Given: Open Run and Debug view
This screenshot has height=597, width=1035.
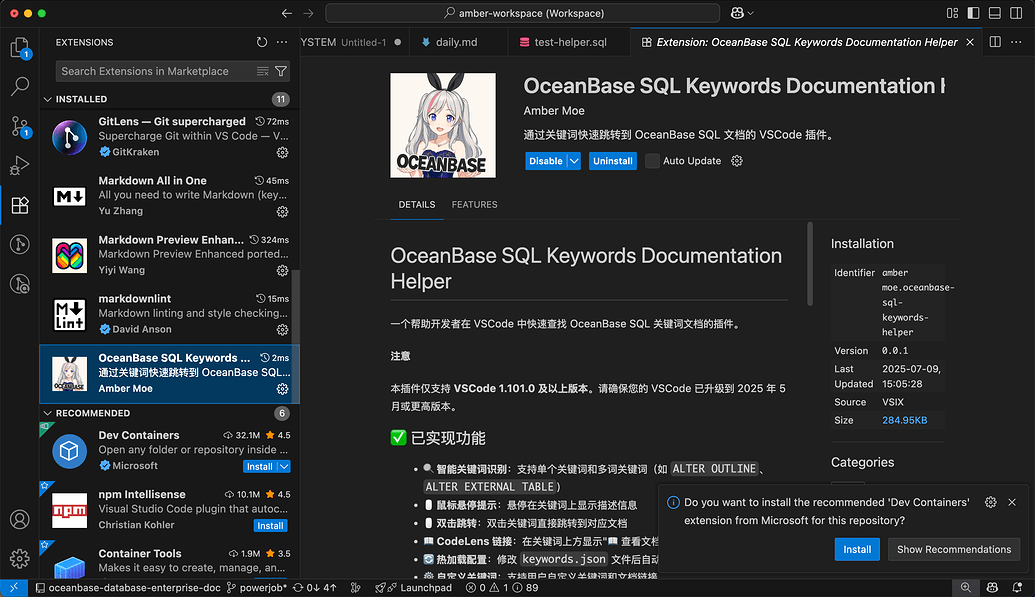Looking at the screenshot, I should pyautogui.click(x=19, y=166).
